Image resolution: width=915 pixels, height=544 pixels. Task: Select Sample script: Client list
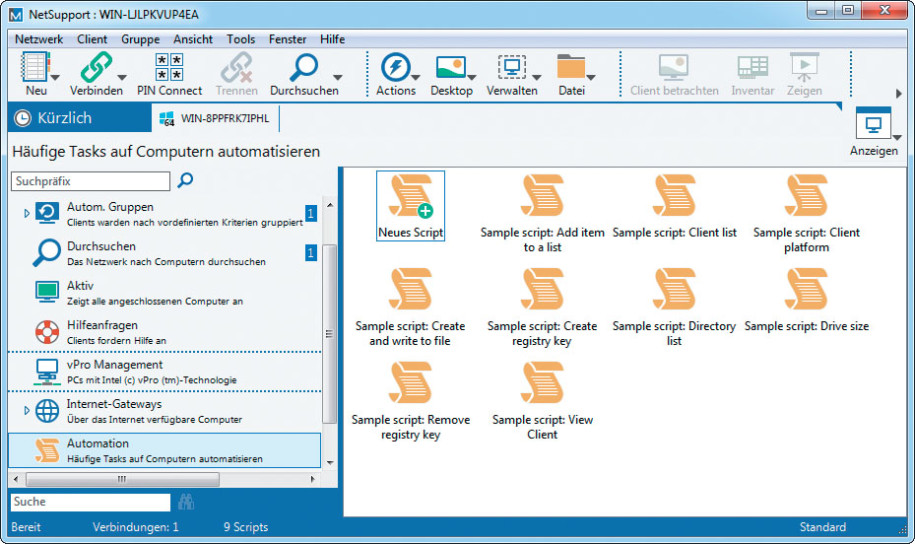coord(674,207)
